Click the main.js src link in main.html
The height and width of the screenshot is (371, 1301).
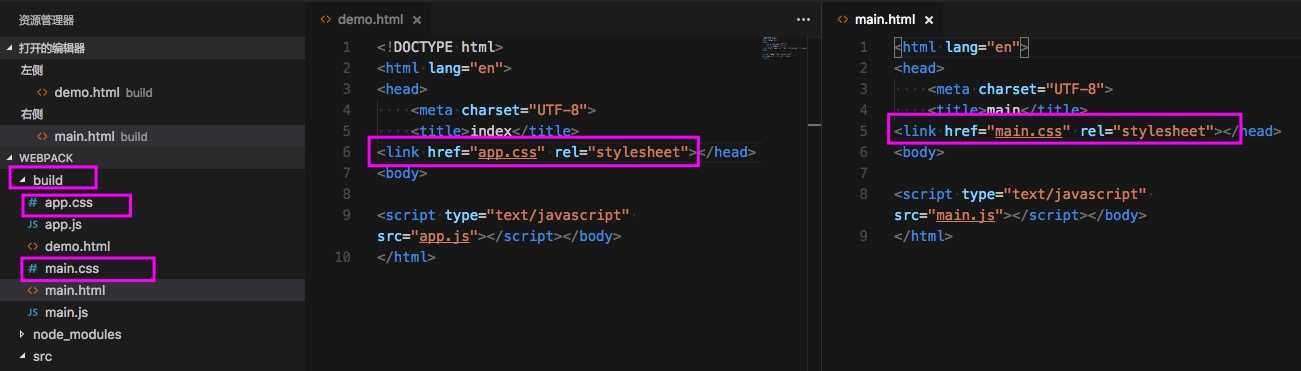(964, 215)
